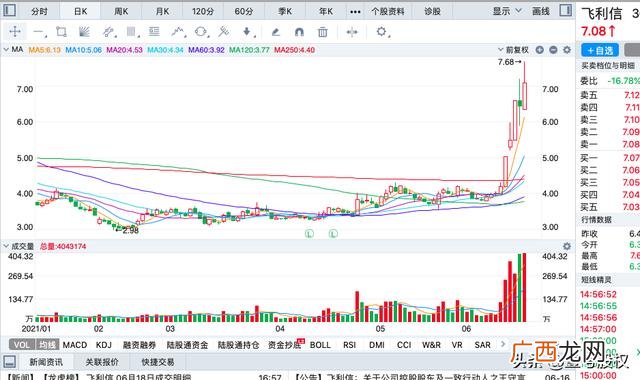This screenshot has height=380, width=640.
Task: Switch to BOLL indicator
Action: coord(320,345)
